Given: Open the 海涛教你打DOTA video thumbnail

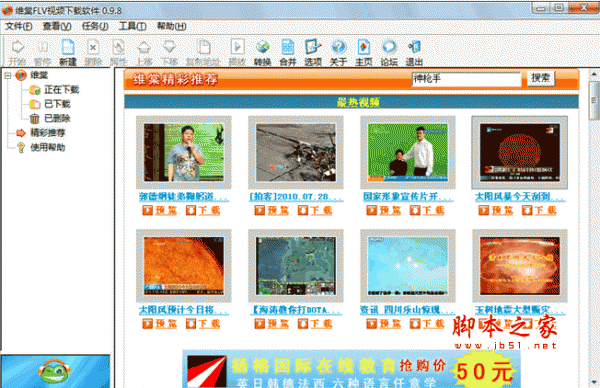Looking at the screenshot, I should click(296, 266).
